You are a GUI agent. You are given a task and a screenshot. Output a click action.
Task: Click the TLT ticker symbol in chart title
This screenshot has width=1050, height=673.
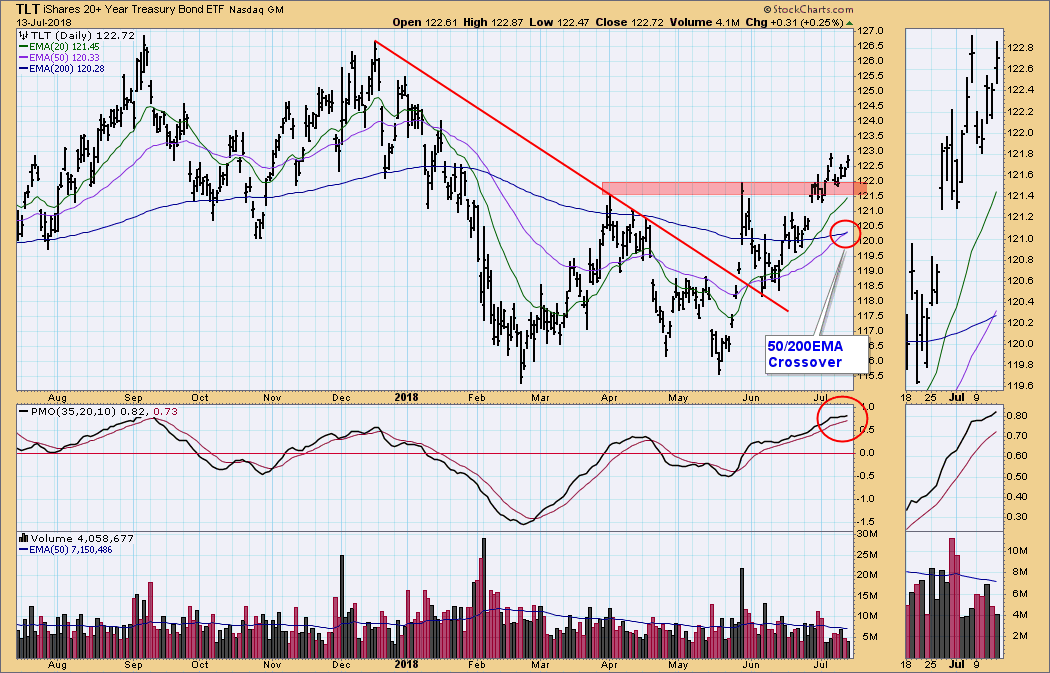tap(27, 9)
